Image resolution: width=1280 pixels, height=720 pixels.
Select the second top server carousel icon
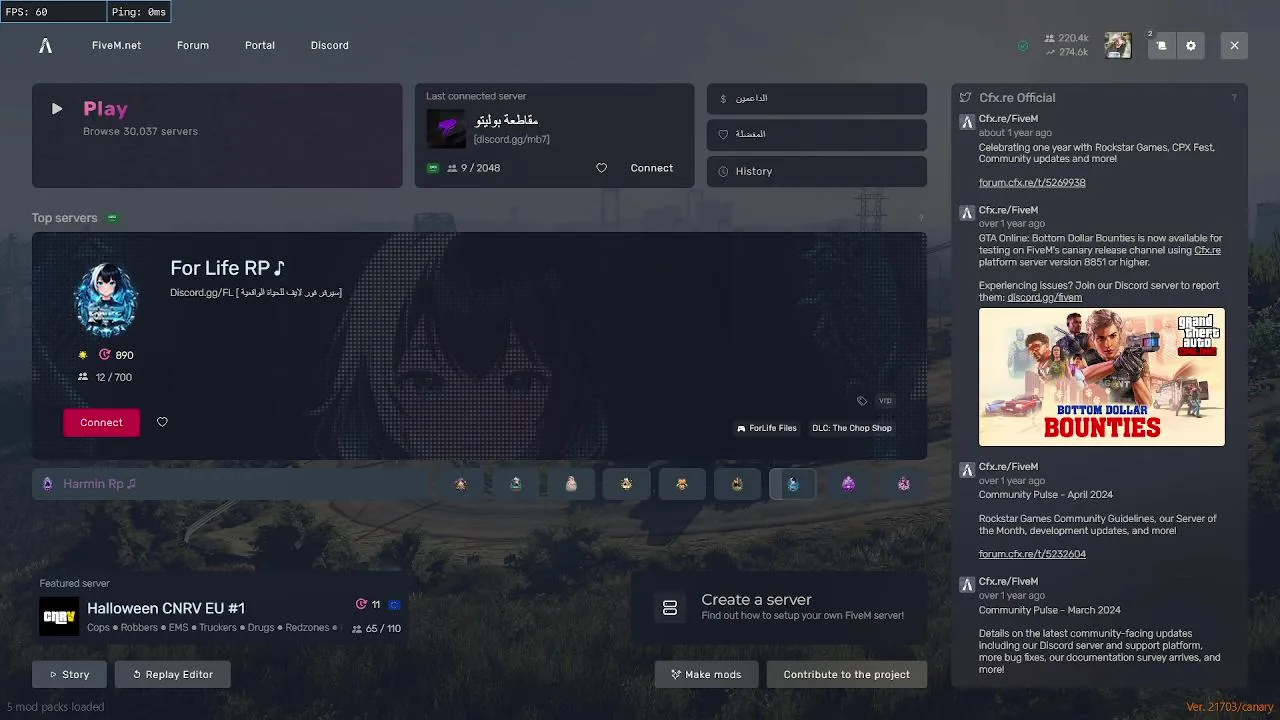(515, 484)
